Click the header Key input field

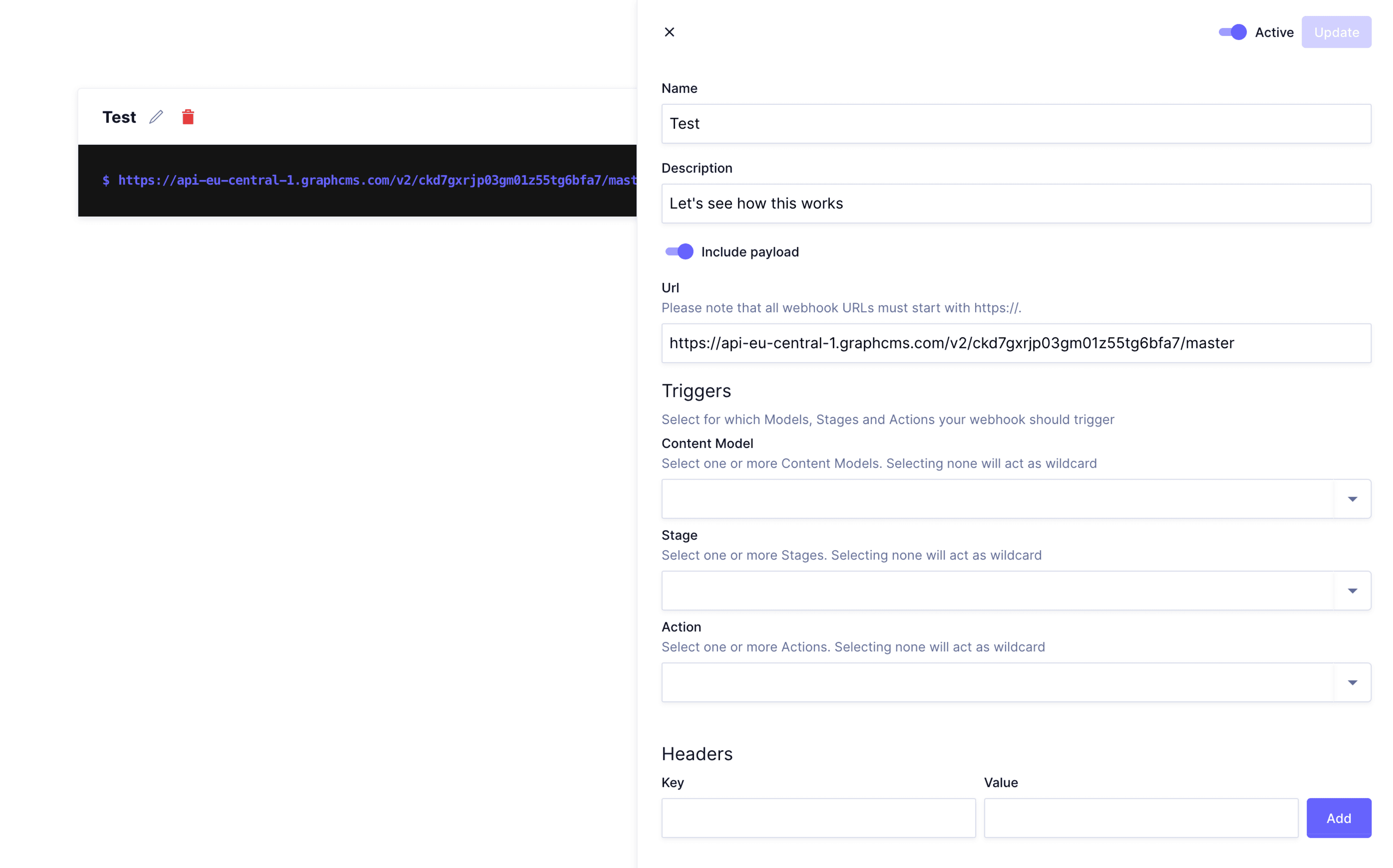pyautogui.click(x=818, y=818)
